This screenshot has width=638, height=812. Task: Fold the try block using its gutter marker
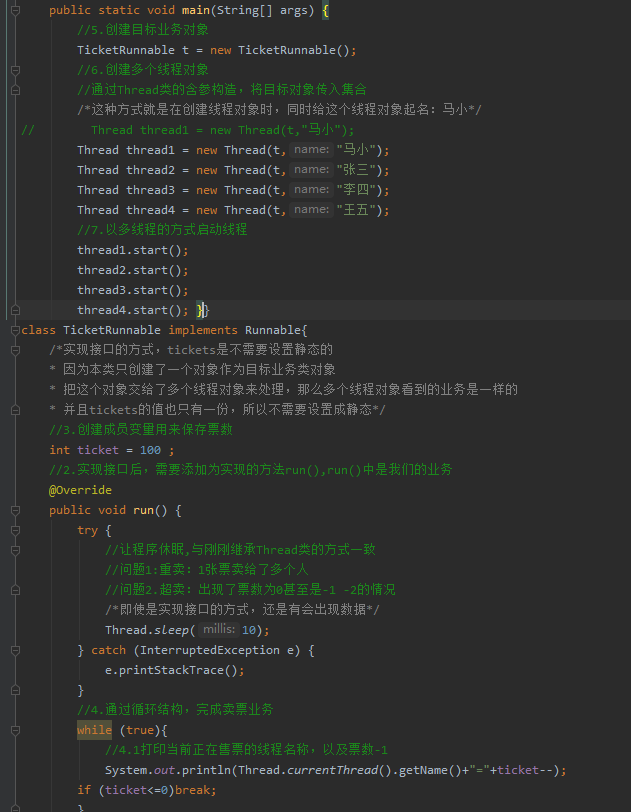16,530
